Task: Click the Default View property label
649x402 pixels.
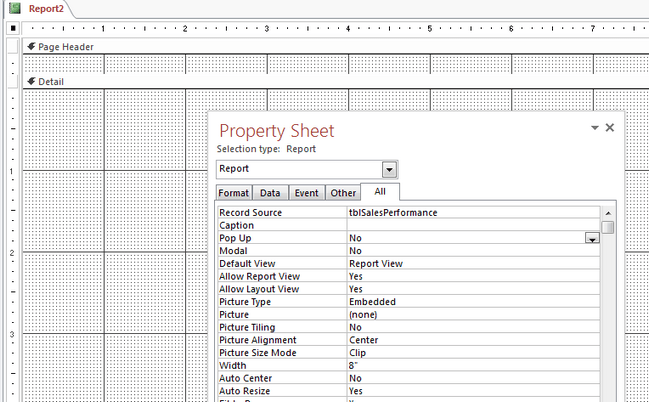Action: click(x=247, y=264)
